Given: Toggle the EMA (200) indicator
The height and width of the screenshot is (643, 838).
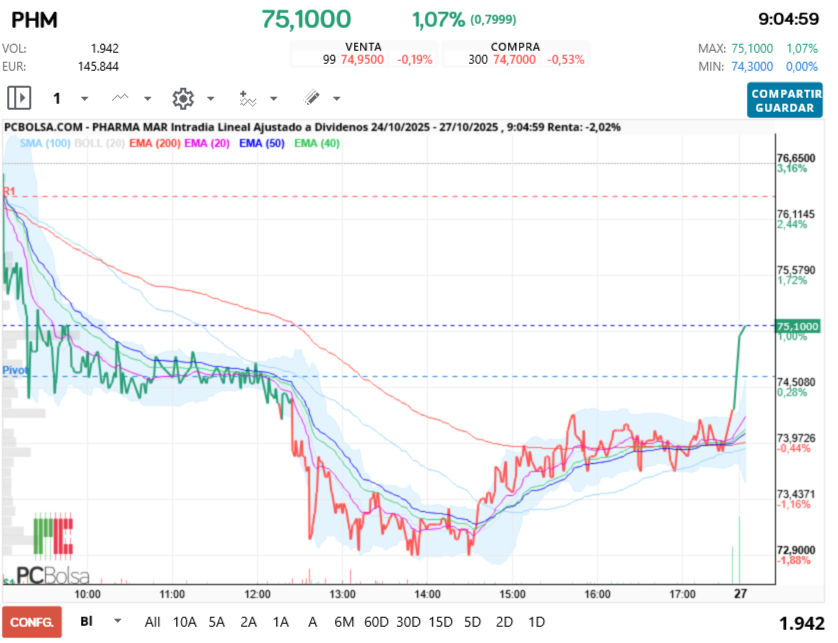Looking at the screenshot, I should 154,144.
